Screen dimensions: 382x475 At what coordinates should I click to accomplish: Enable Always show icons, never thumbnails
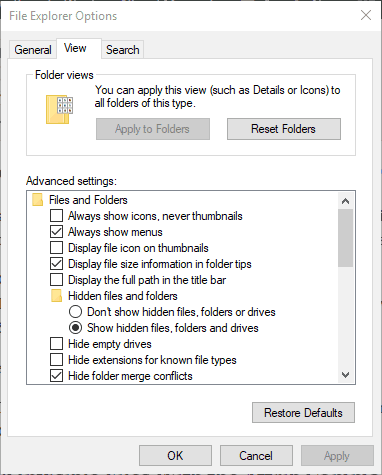pyautogui.click(x=56, y=216)
